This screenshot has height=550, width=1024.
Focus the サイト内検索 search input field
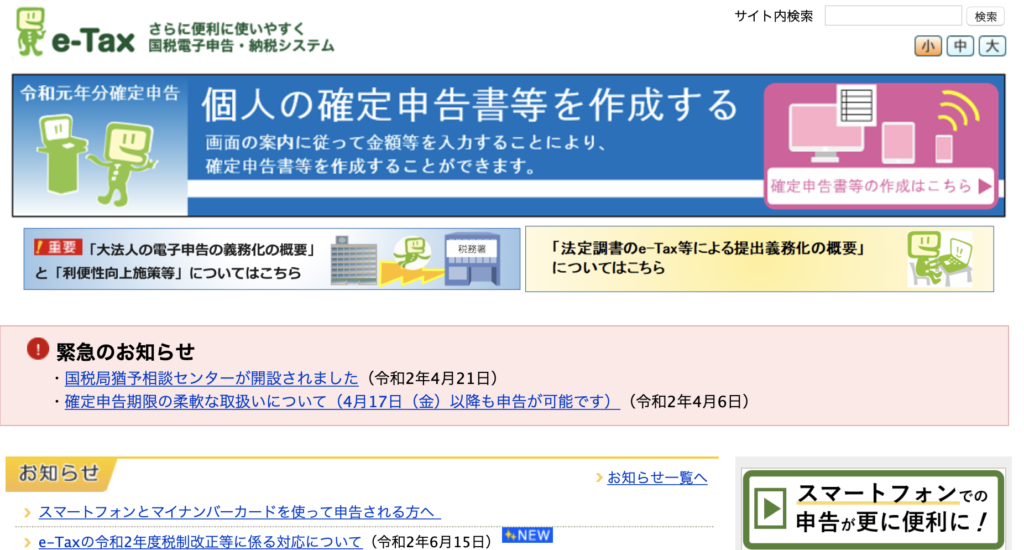(x=893, y=16)
